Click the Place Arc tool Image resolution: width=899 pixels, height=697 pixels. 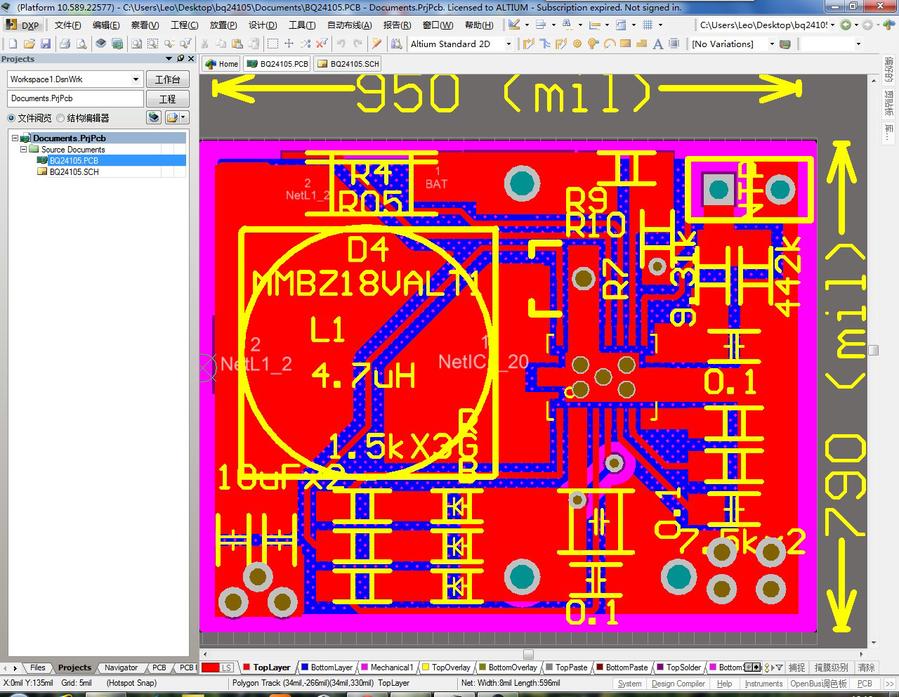(609, 44)
